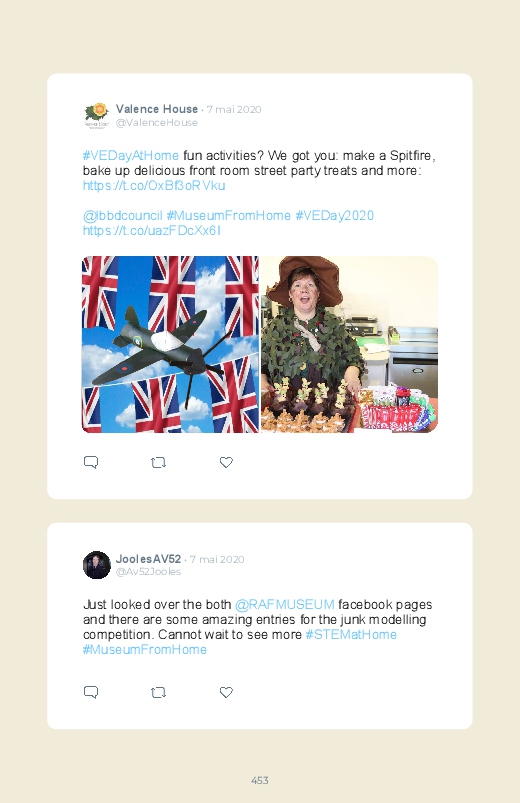
Task: Open the Valence House display name
Action: coord(157,109)
